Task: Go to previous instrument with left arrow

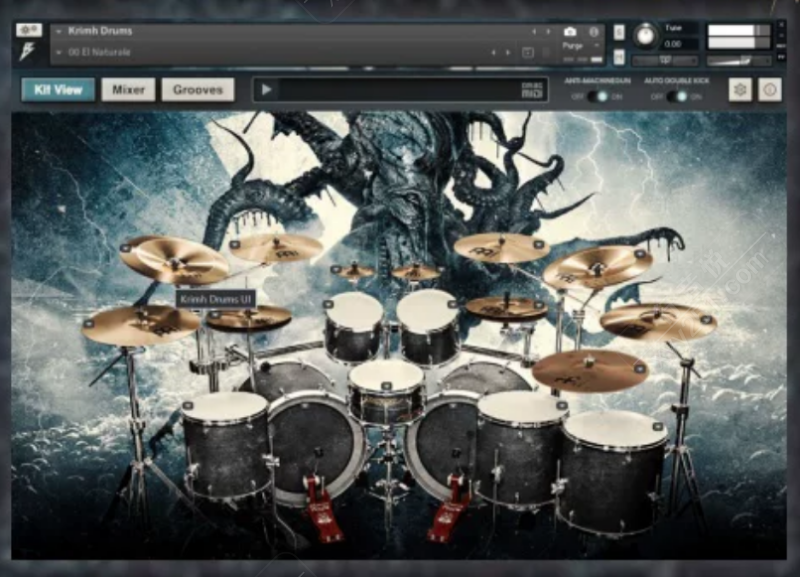Action: click(534, 32)
